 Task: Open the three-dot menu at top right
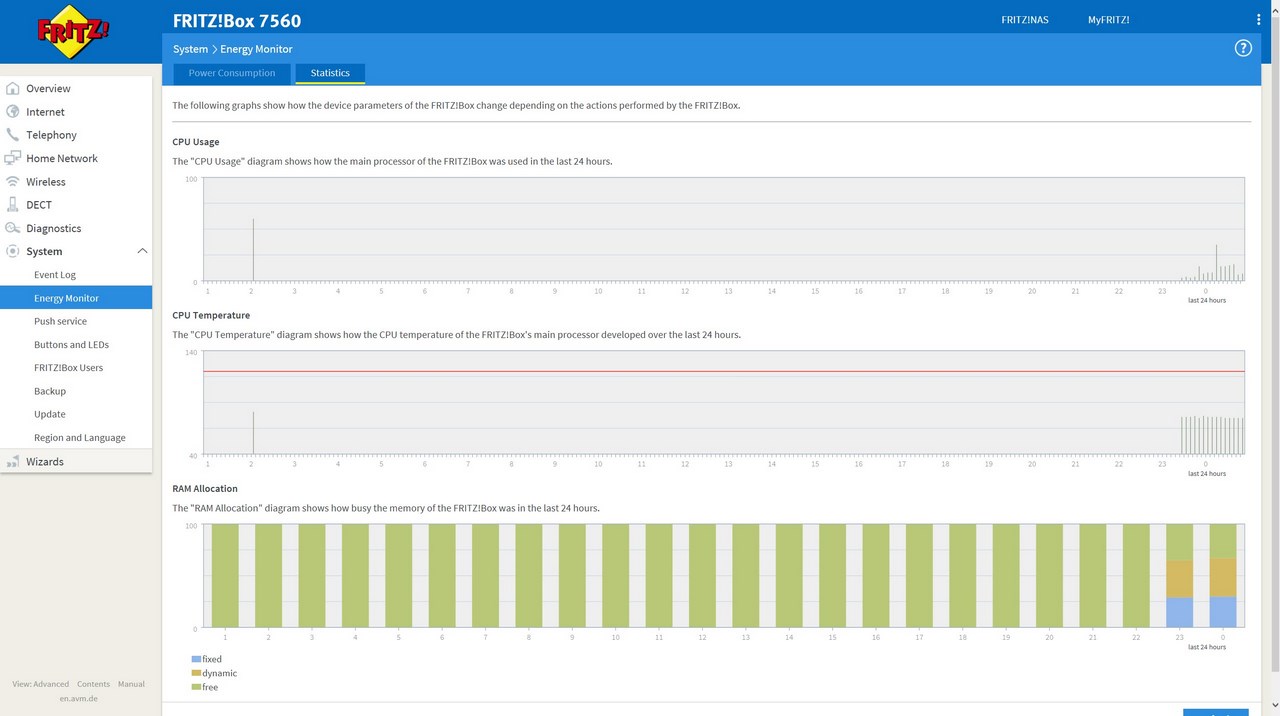click(1259, 20)
